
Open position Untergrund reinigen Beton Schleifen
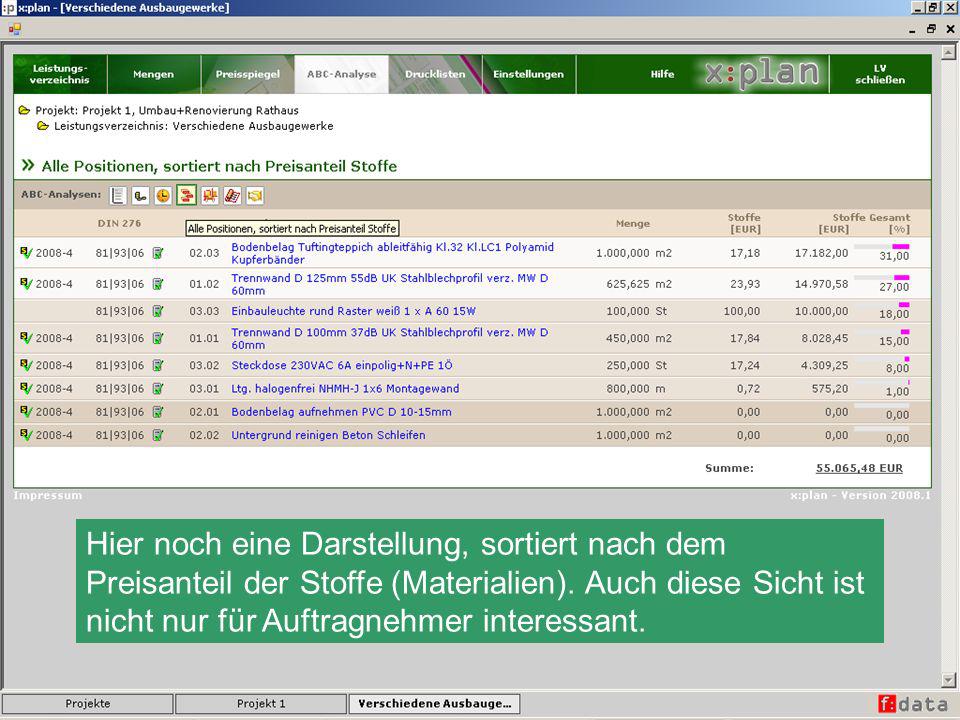(x=328, y=435)
